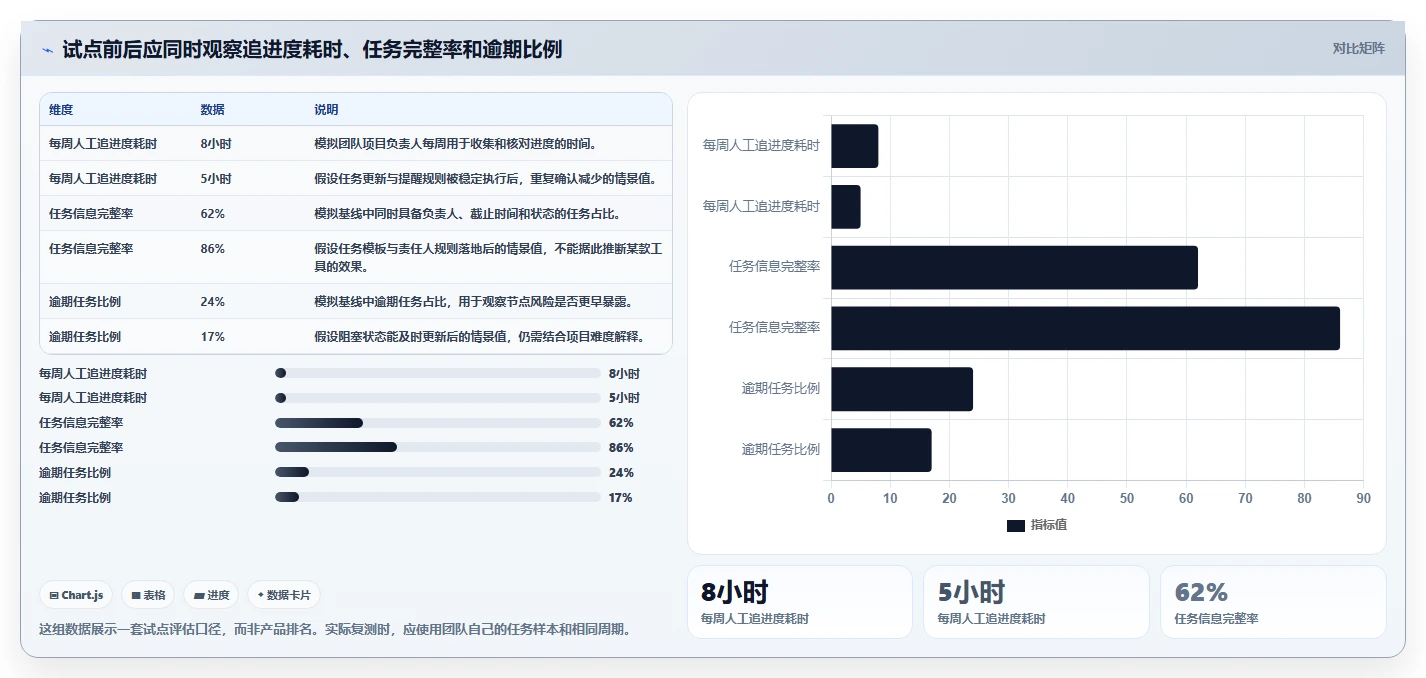Image resolution: width=1426 pixels, height=678 pixels.
Task: Click the description starting 假设任务模板与责任人规则
Action: click(488, 258)
